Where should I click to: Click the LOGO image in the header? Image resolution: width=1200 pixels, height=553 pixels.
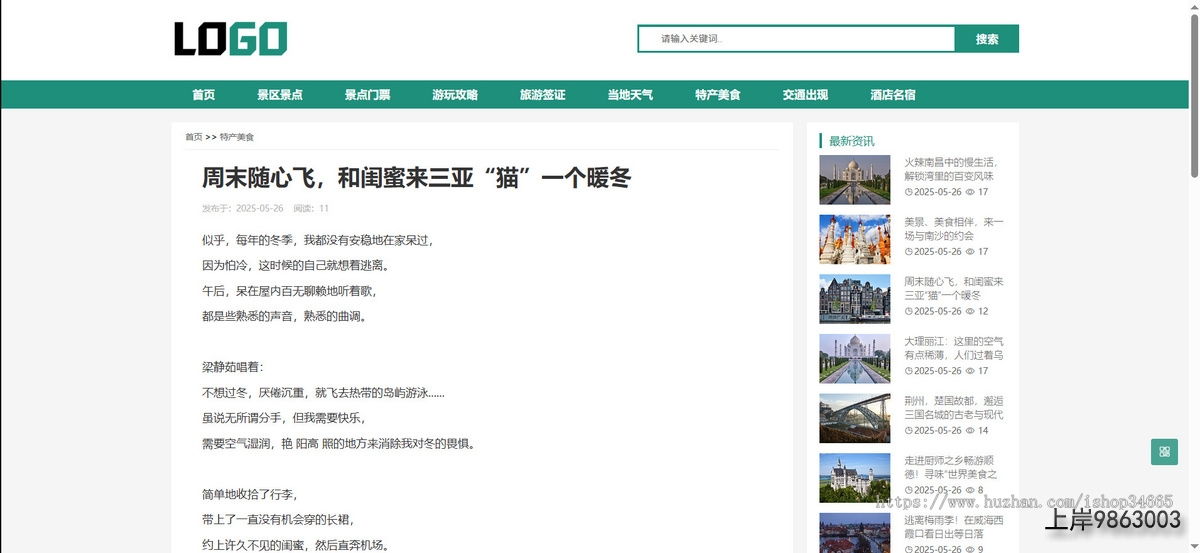[x=231, y=39]
